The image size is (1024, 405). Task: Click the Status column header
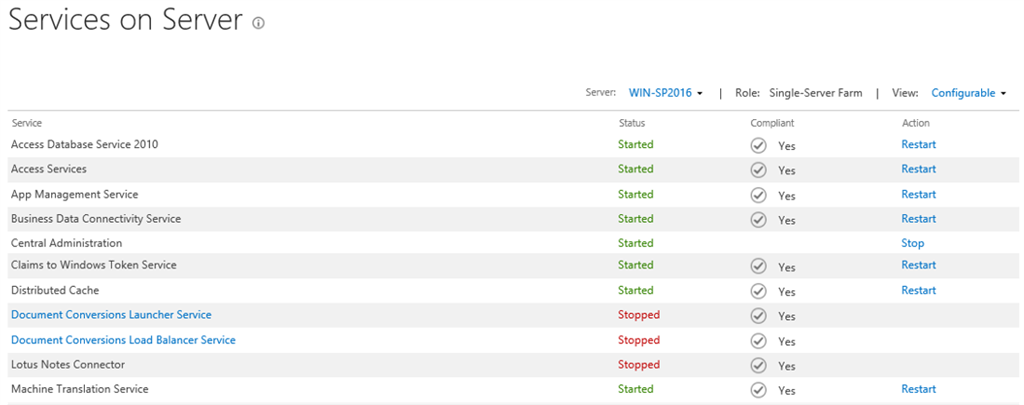(632, 123)
